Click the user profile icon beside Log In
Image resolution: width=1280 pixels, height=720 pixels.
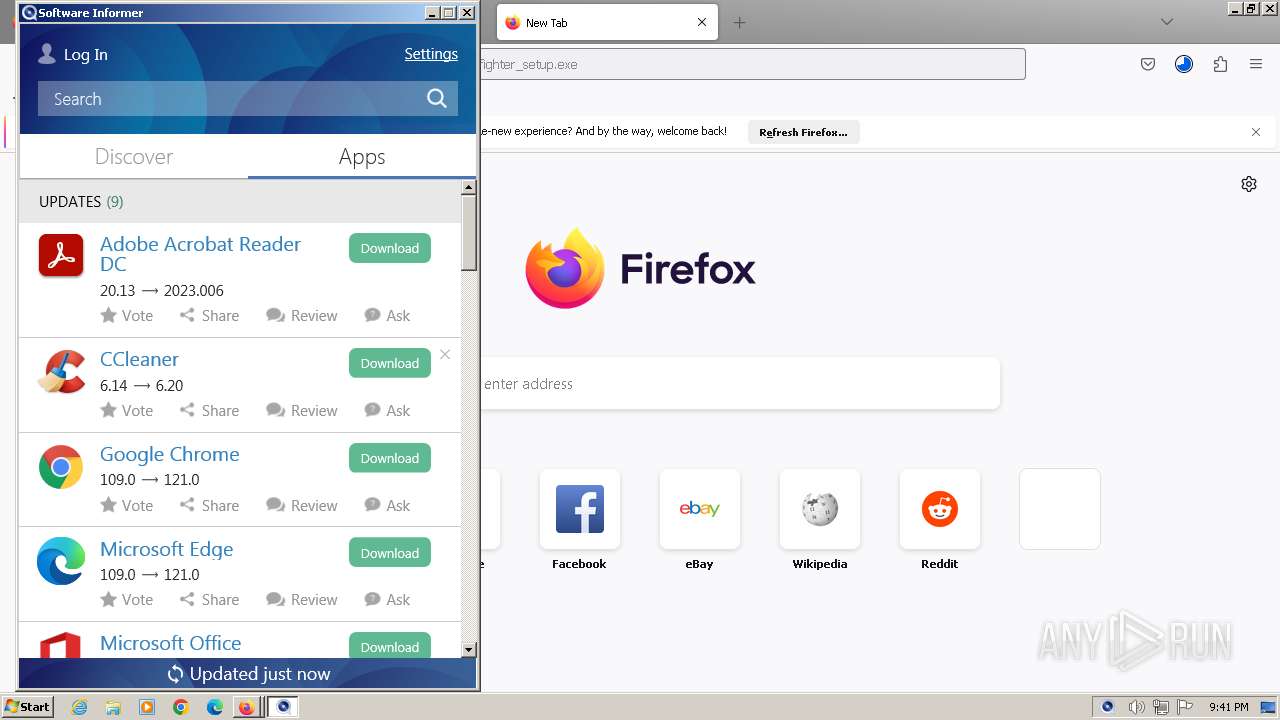pos(47,54)
